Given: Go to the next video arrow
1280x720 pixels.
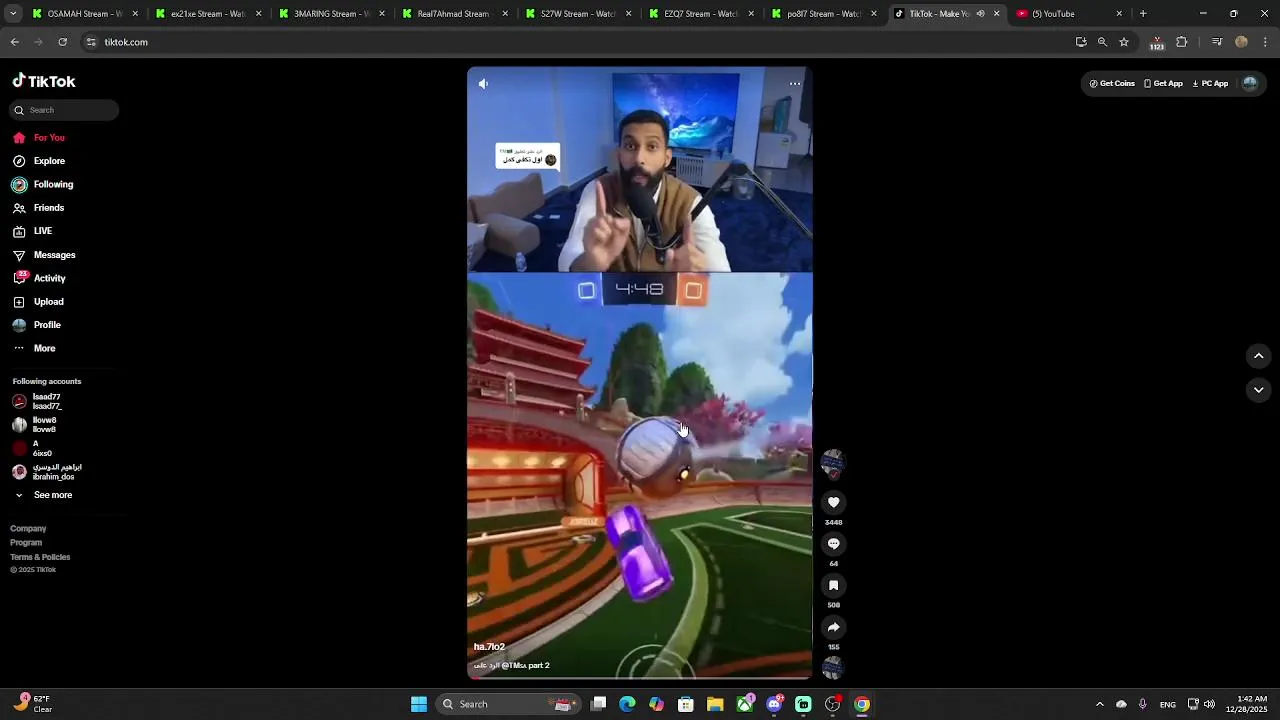Looking at the screenshot, I should pos(1259,390).
